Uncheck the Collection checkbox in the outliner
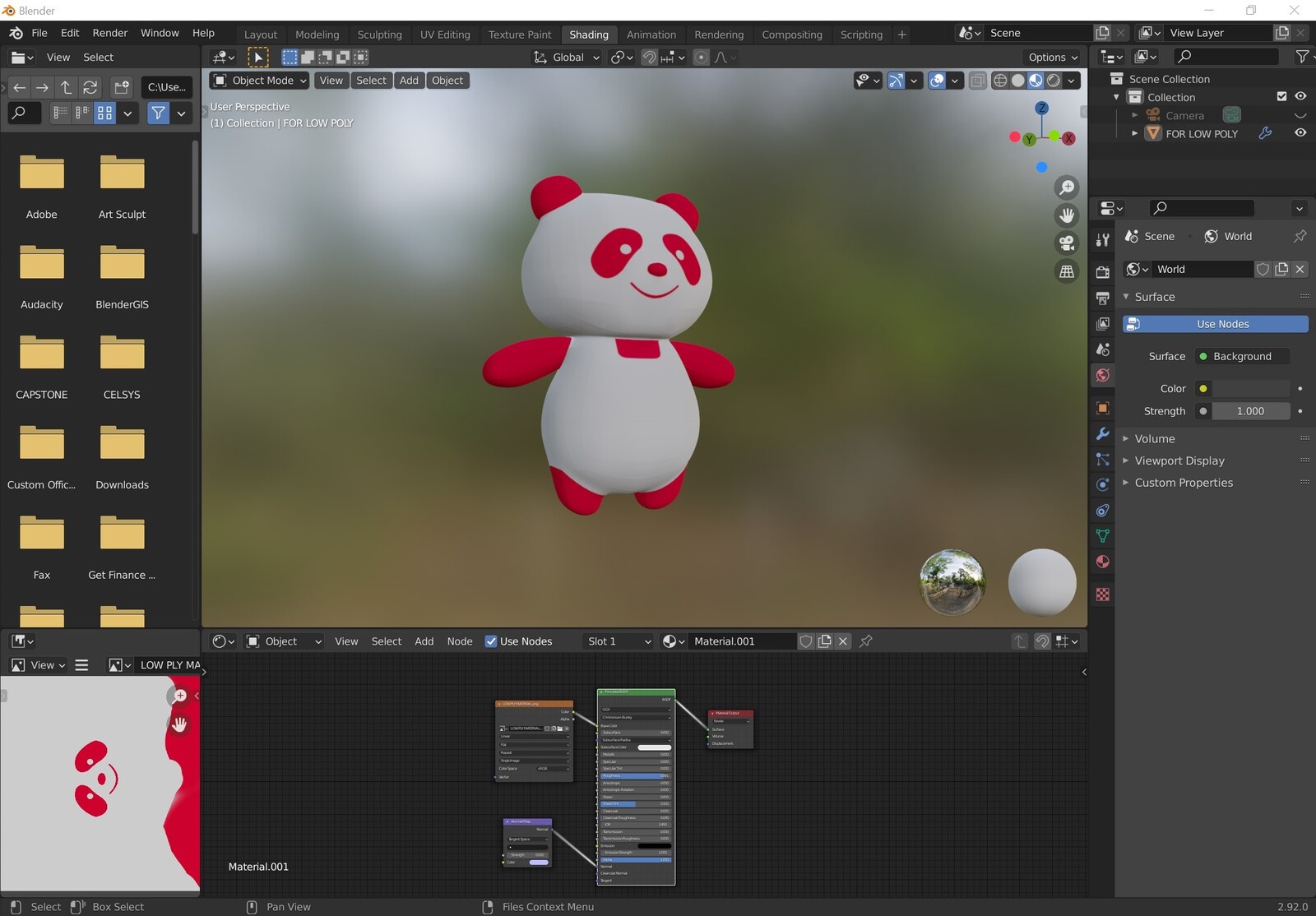Image resolution: width=1316 pixels, height=916 pixels. 1281,96
